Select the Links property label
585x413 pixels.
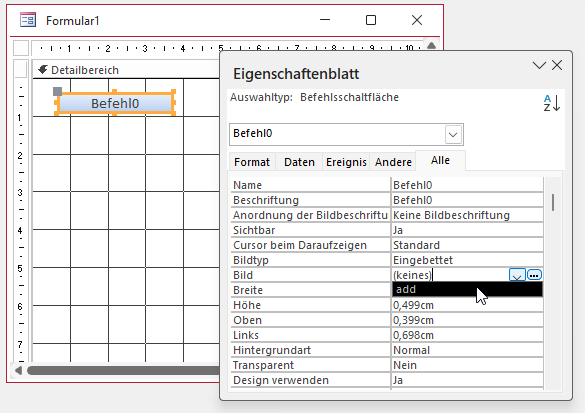pos(310,335)
